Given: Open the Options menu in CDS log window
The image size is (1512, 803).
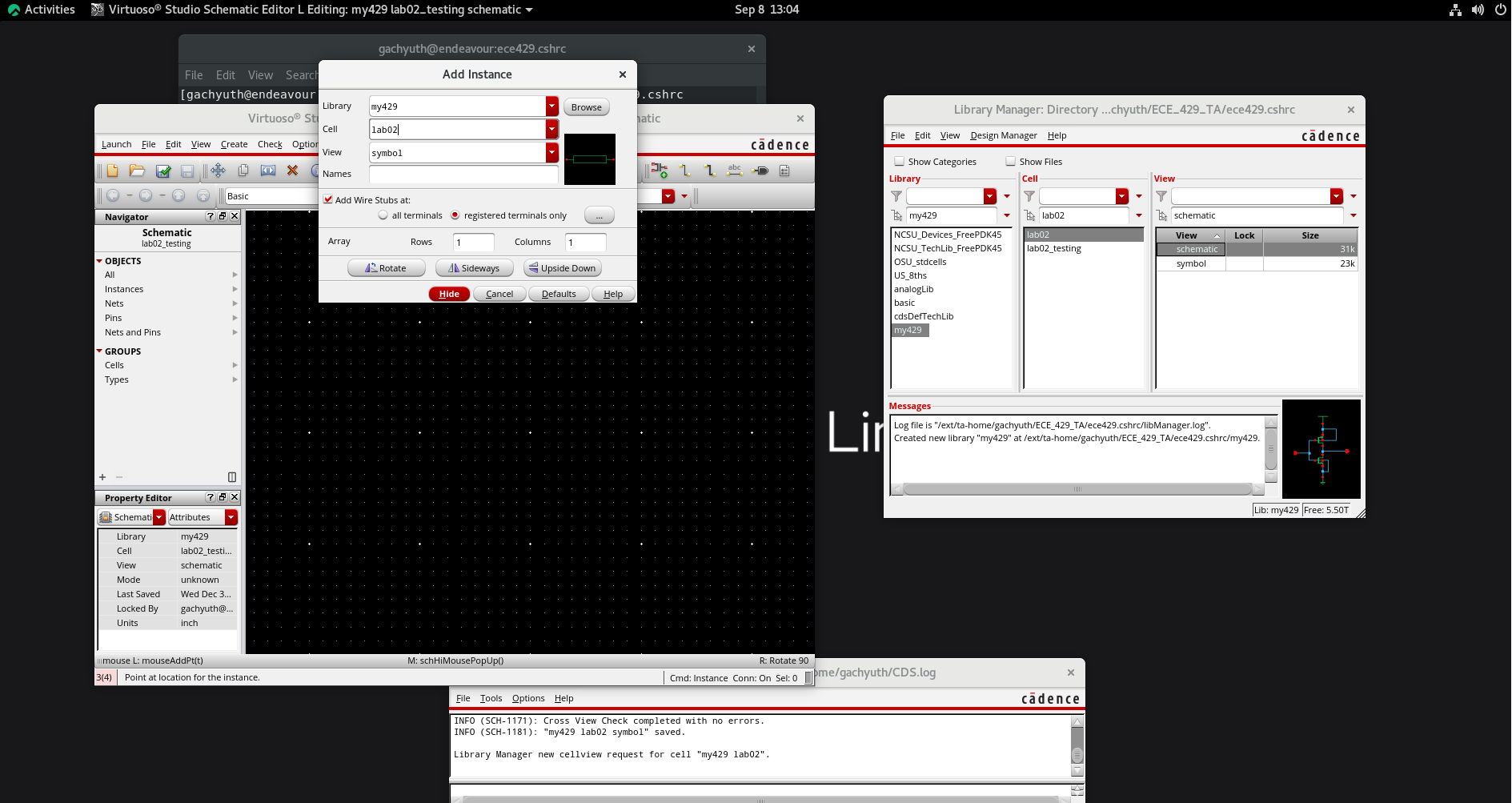Looking at the screenshot, I should (528, 698).
